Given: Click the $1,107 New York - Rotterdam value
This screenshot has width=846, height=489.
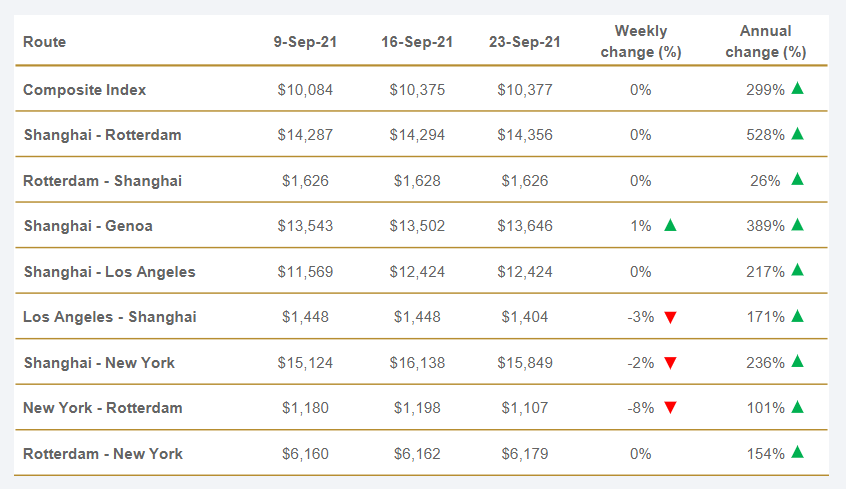Looking at the screenshot, I should [525, 408].
